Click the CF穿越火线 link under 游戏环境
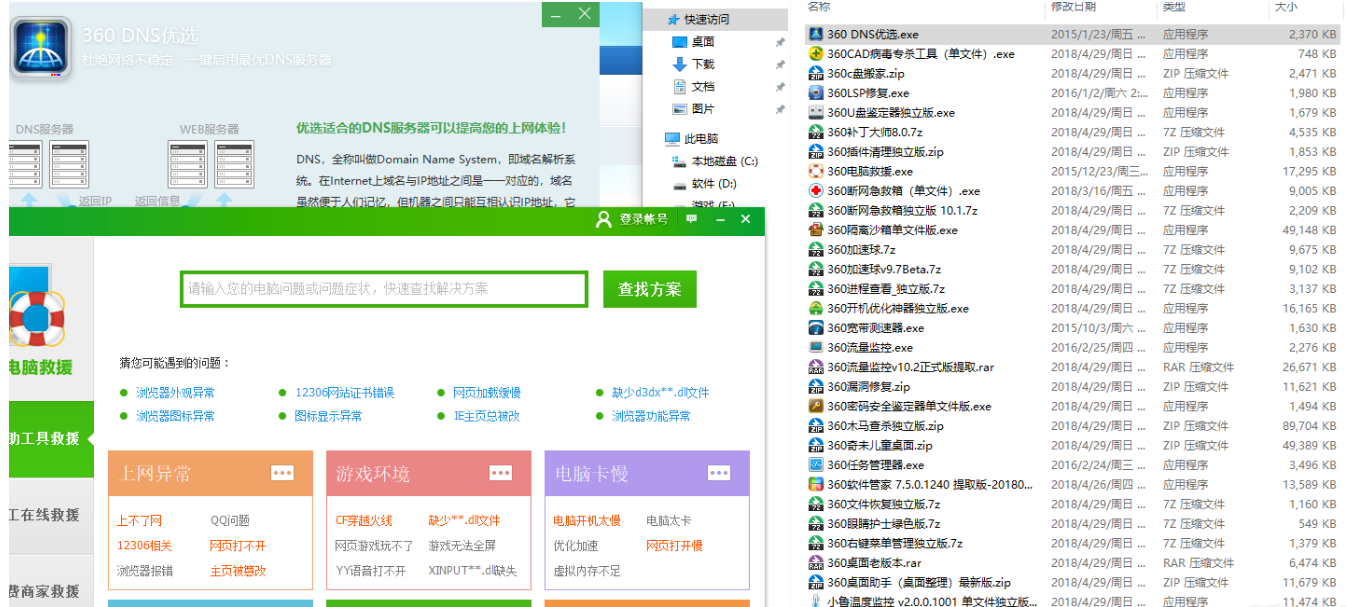The height and width of the screenshot is (607, 1346). pos(364,520)
